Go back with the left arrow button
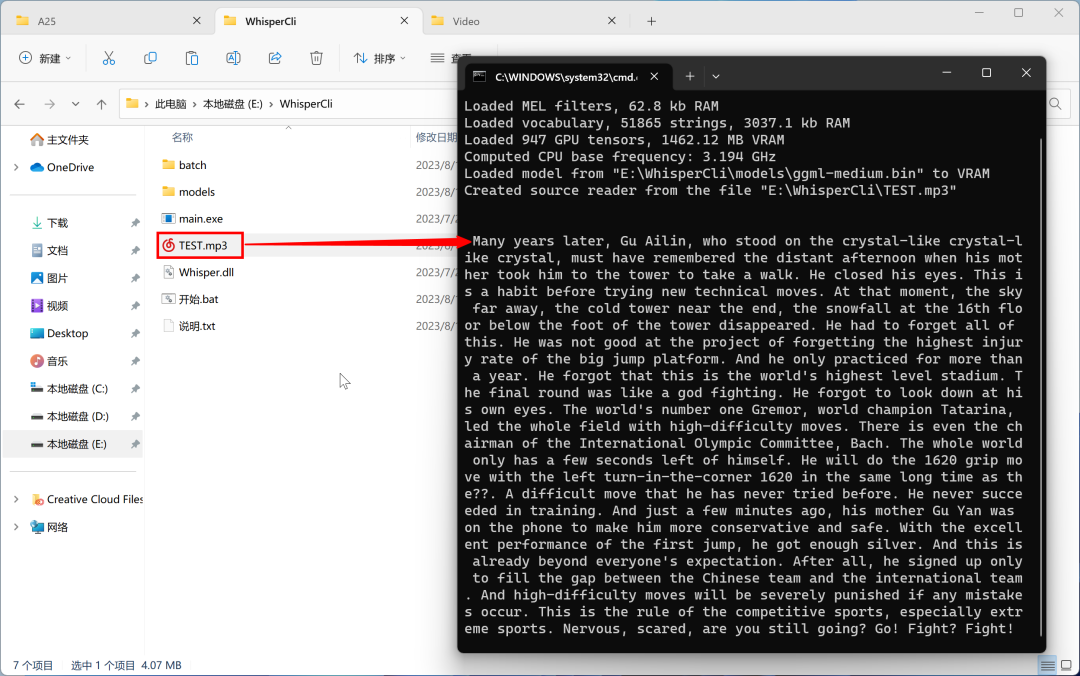This screenshot has height=676, width=1080. [x=19, y=104]
